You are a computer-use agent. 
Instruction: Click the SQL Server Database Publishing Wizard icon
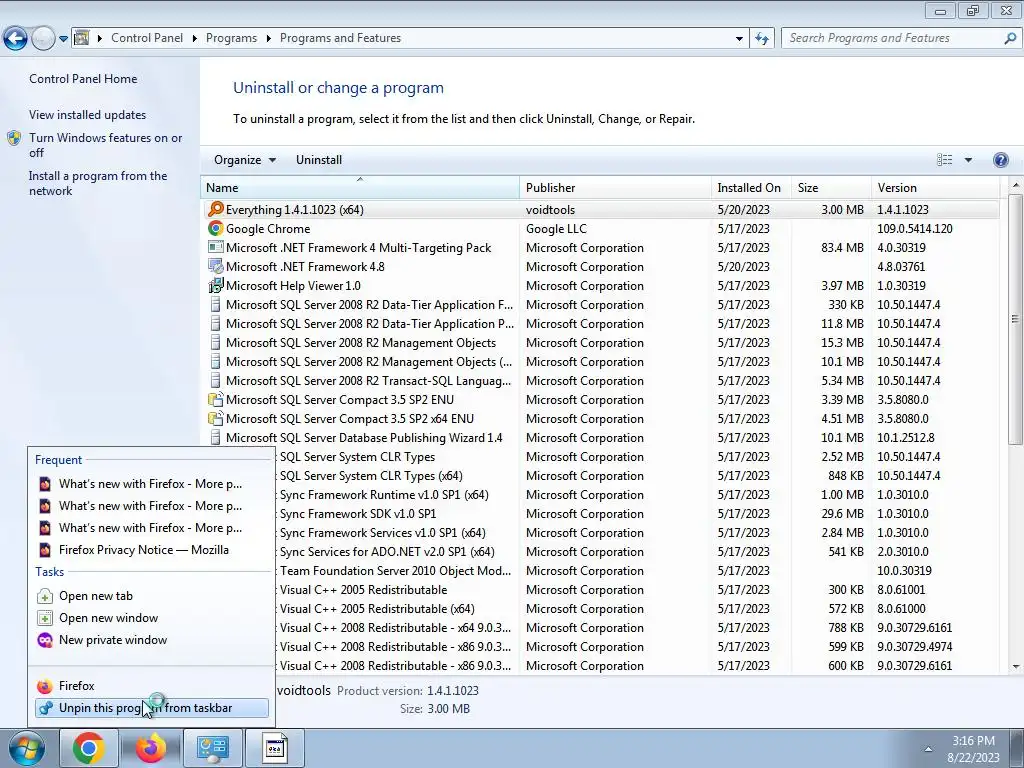[x=216, y=438]
